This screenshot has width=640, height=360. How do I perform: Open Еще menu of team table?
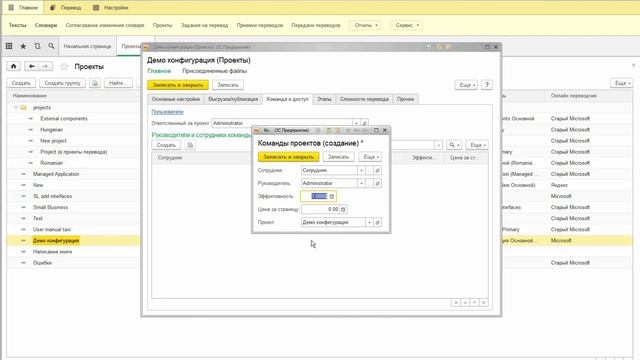pos(477,145)
